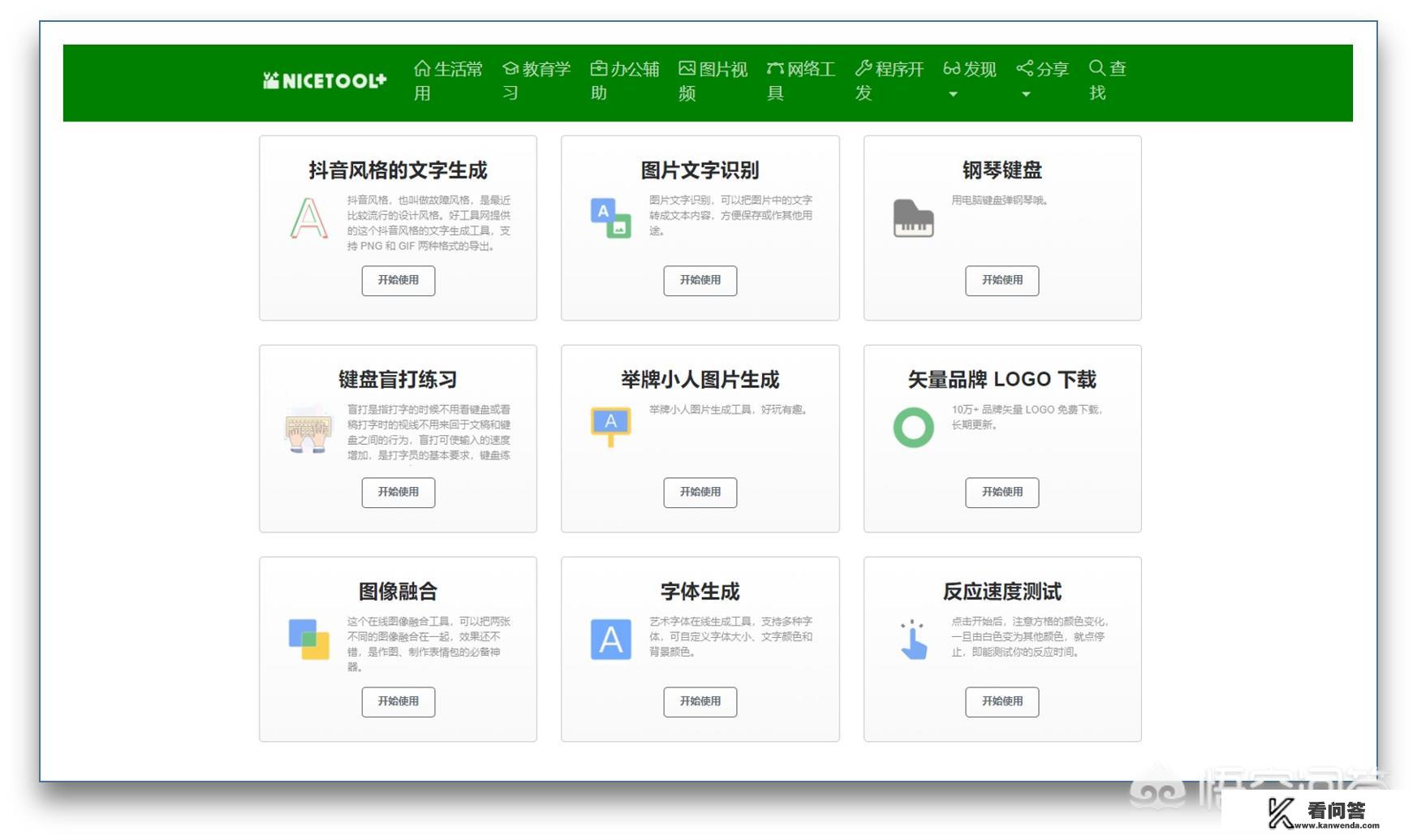This screenshot has width=1417, height=840.
Task: Open the 程序开发 menu
Action: (889, 80)
